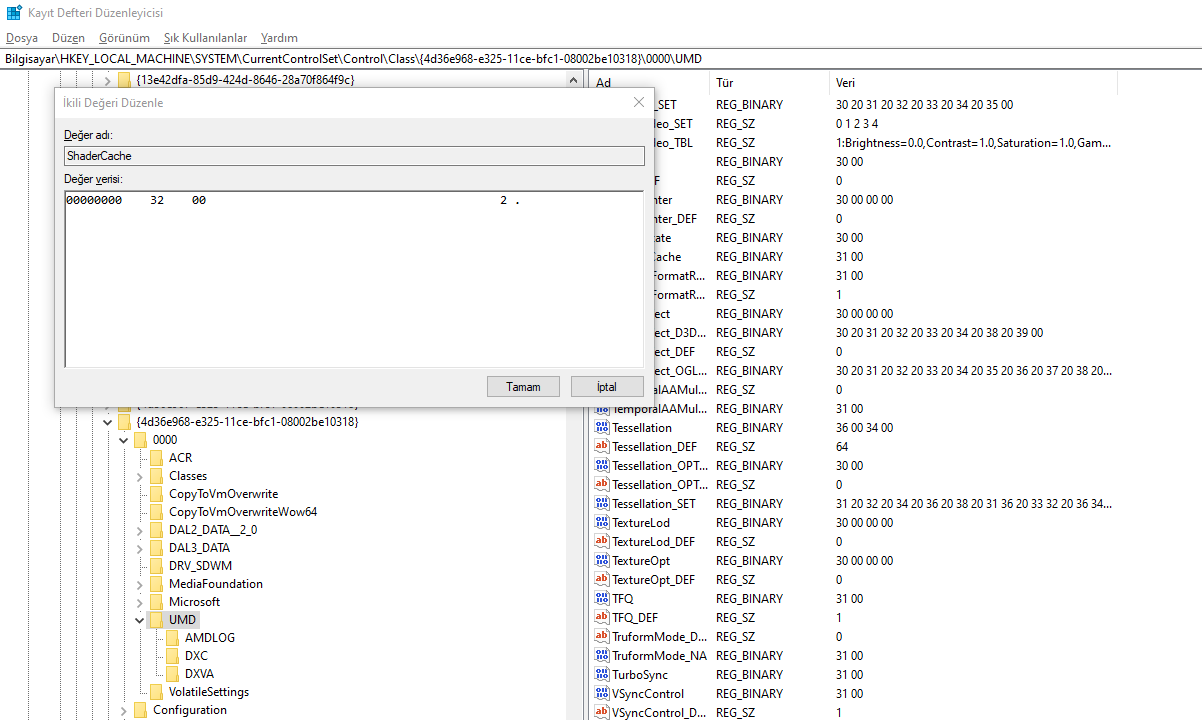Click the folder icon of Microsoft
This screenshot has width=1202, height=720.
pos(156,602)
